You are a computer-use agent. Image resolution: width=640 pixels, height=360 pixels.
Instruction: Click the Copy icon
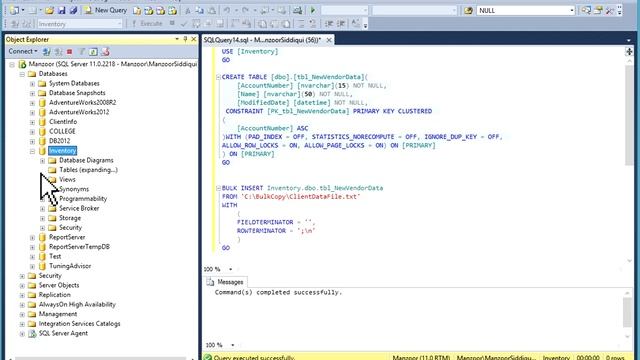tap(200, 11)
